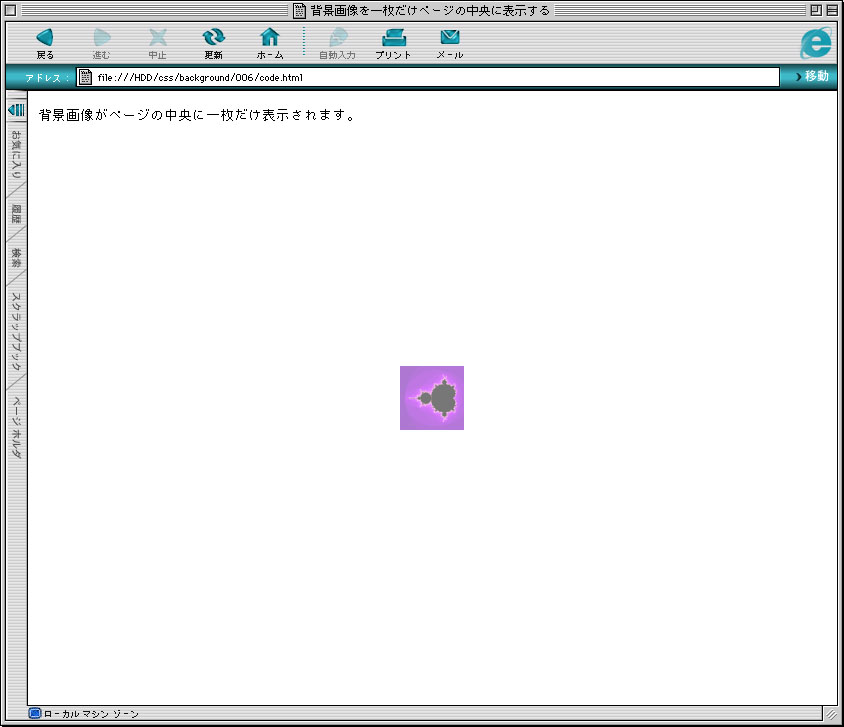The width and height of the screenshot is (844, 727).
Task: Click the address field with the file URL
Action: (430, 77)
